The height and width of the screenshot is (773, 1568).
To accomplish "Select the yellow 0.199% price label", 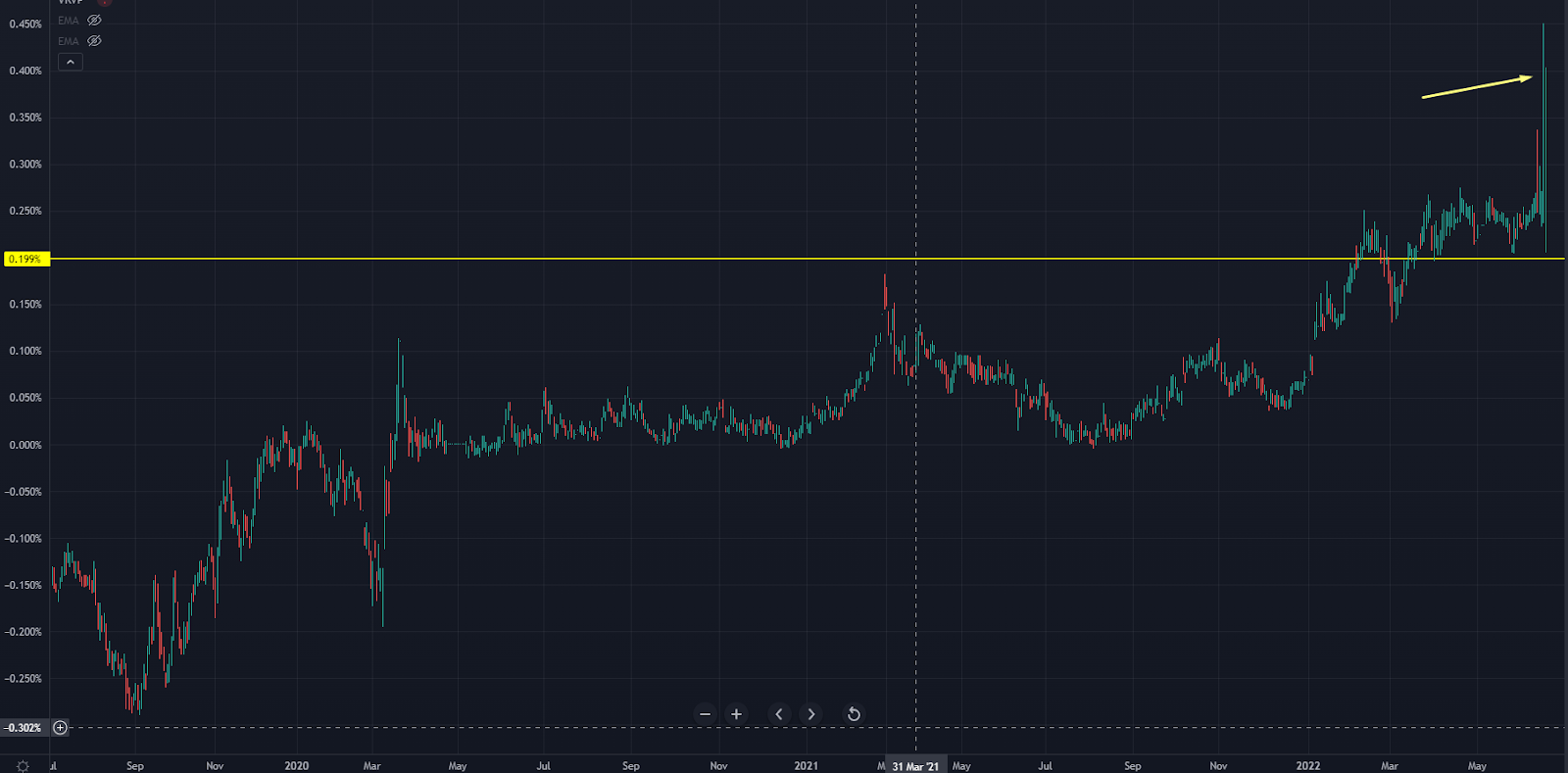I will [x=25, y=259].
